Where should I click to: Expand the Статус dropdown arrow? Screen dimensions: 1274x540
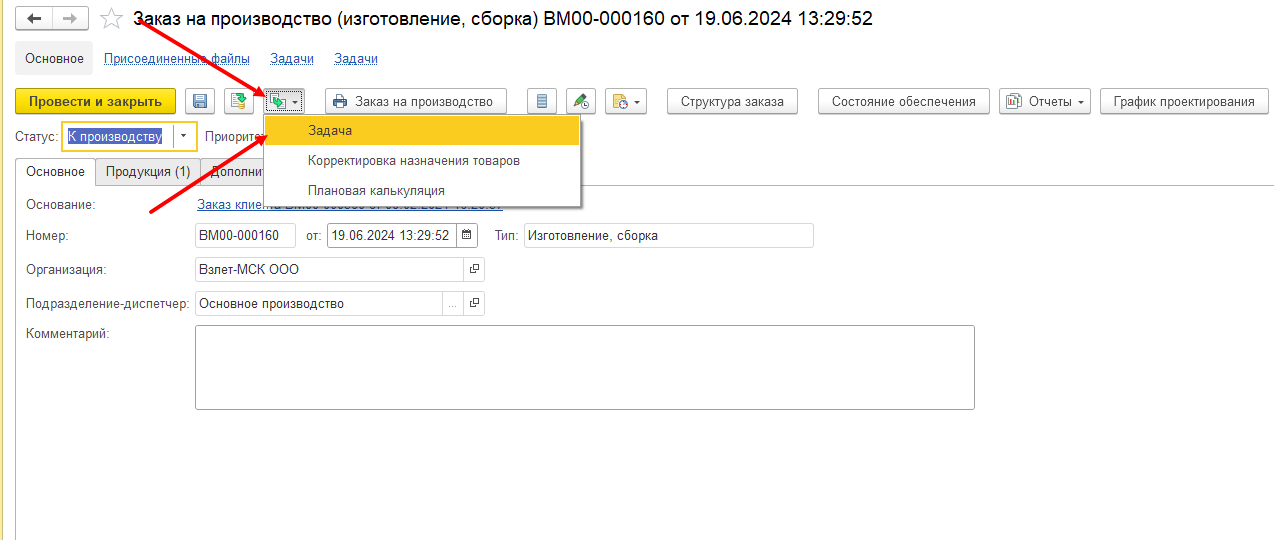click(184, 137)
